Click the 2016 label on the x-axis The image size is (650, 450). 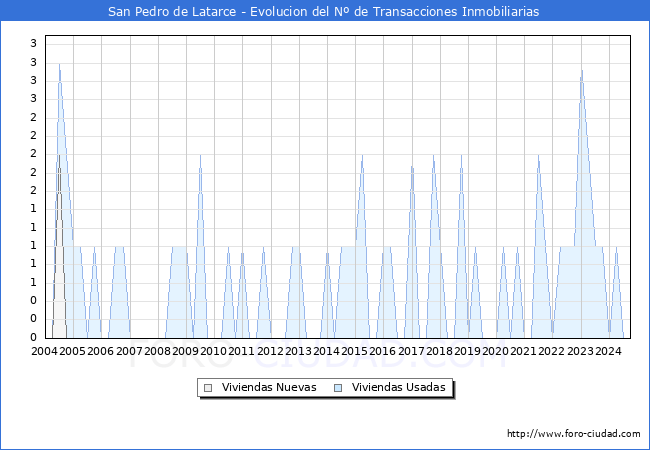click(x=383, y=352)
